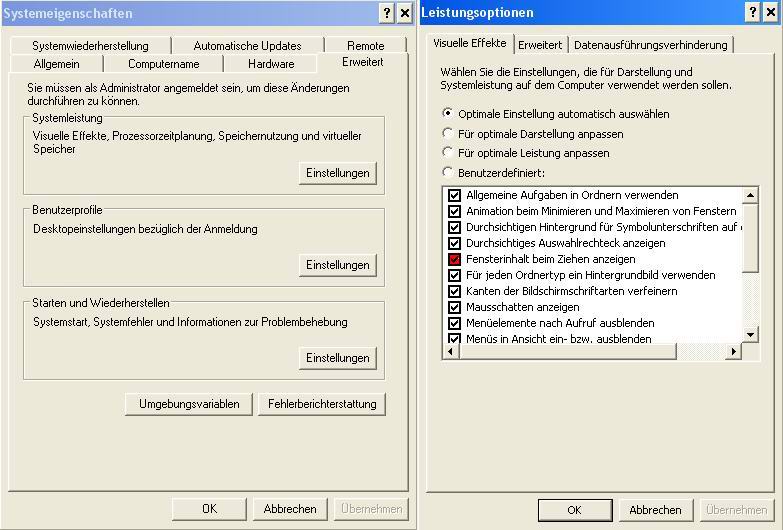The height and width of the screenshot is (530, 783).
Task: Switch to the Hardware tab
Action: pyautogui.click(x=271, y=64)
